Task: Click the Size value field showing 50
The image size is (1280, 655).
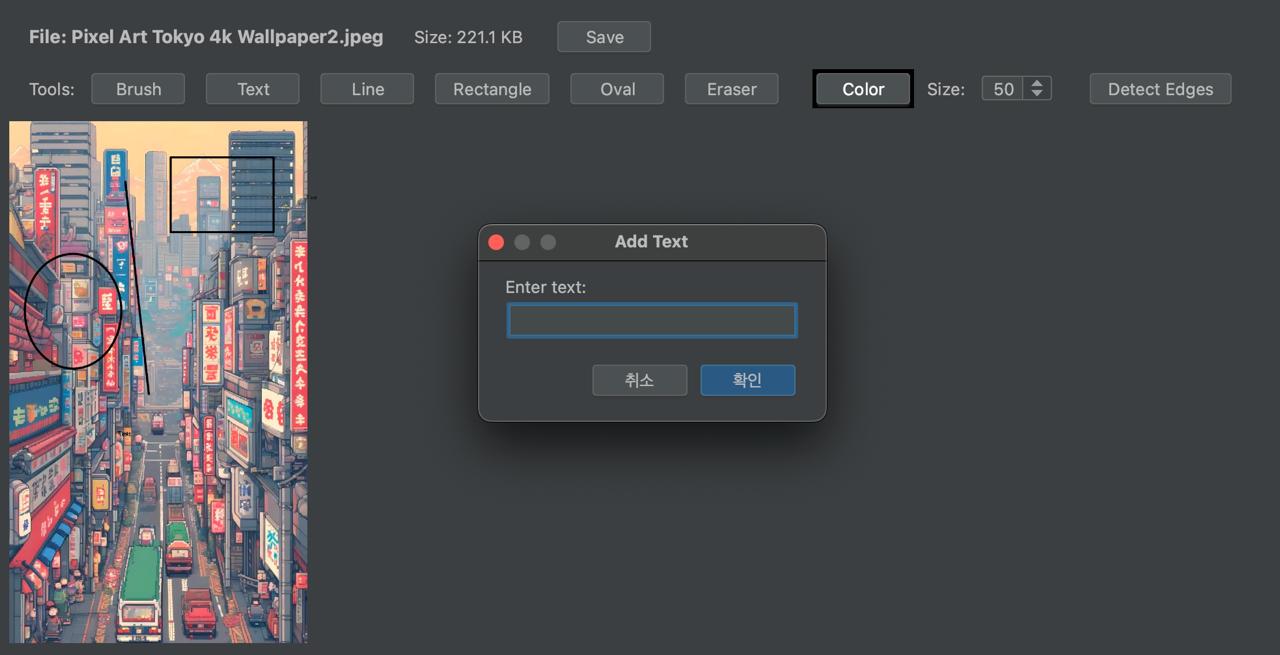Action: [x=1005, y=88]
